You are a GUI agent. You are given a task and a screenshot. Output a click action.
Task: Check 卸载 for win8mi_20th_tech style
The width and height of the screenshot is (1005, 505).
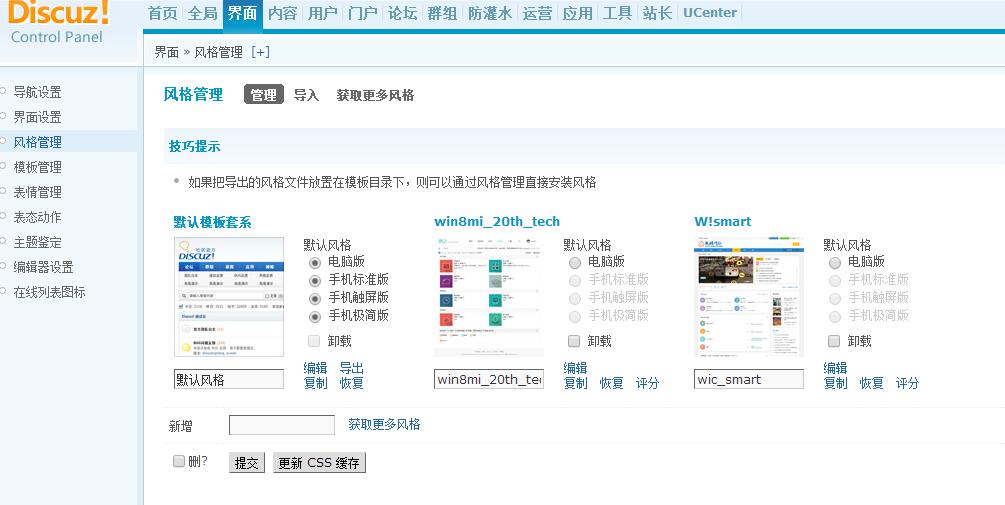point(574,341)
